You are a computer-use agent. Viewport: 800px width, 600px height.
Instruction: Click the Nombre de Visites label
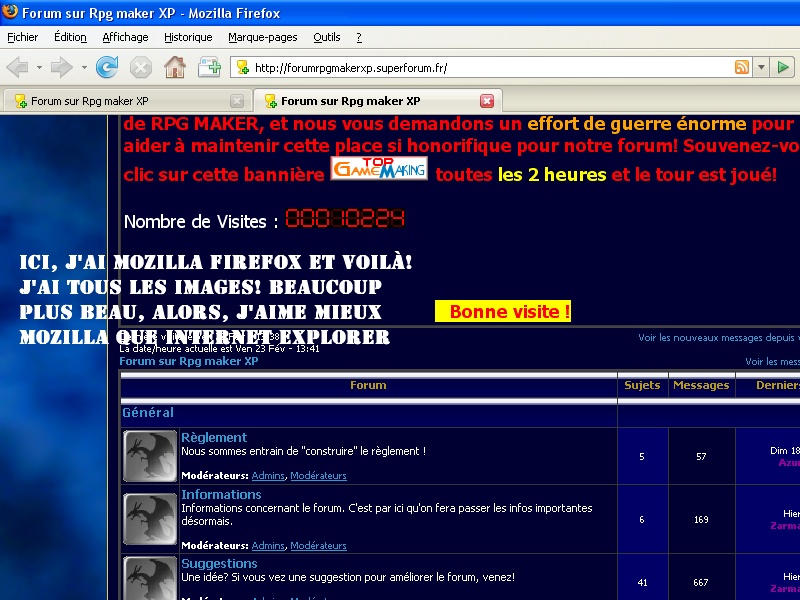tap(201, 222)
